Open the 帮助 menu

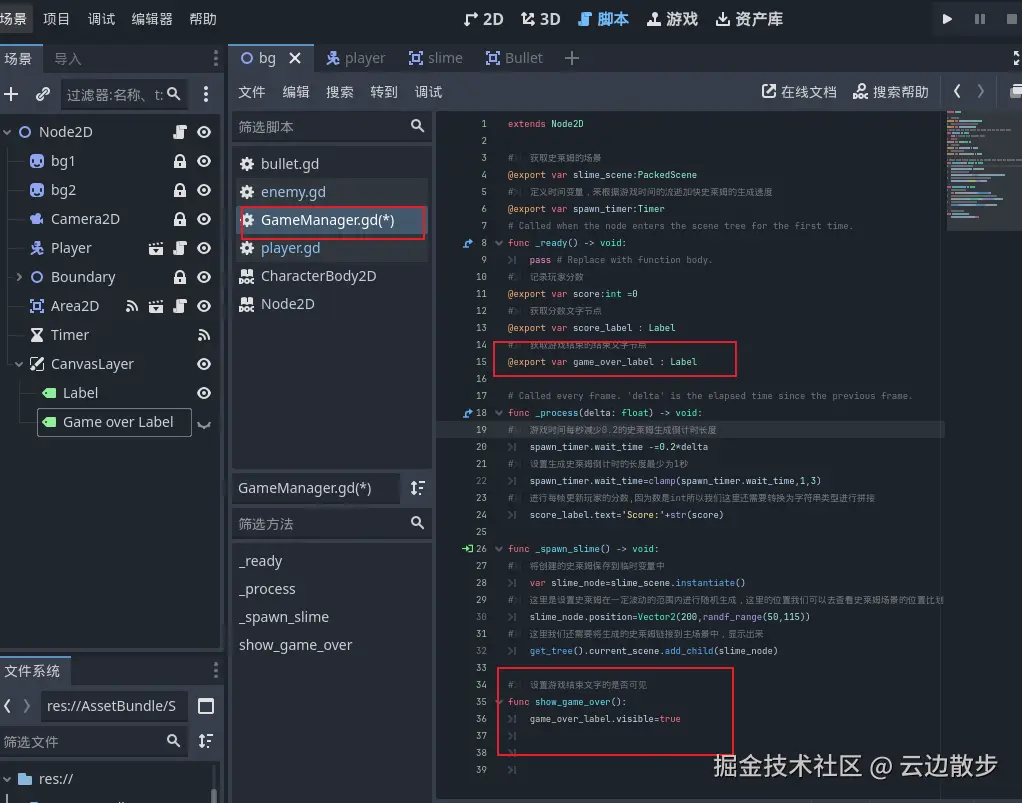(x=203, y=19)
